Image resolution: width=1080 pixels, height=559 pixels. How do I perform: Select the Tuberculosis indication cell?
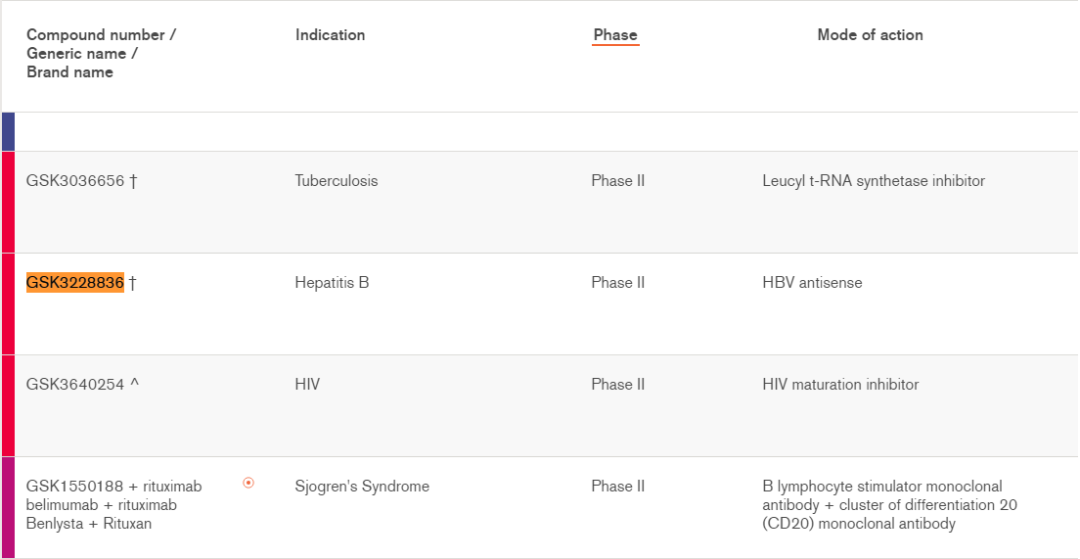pos(336,181)
